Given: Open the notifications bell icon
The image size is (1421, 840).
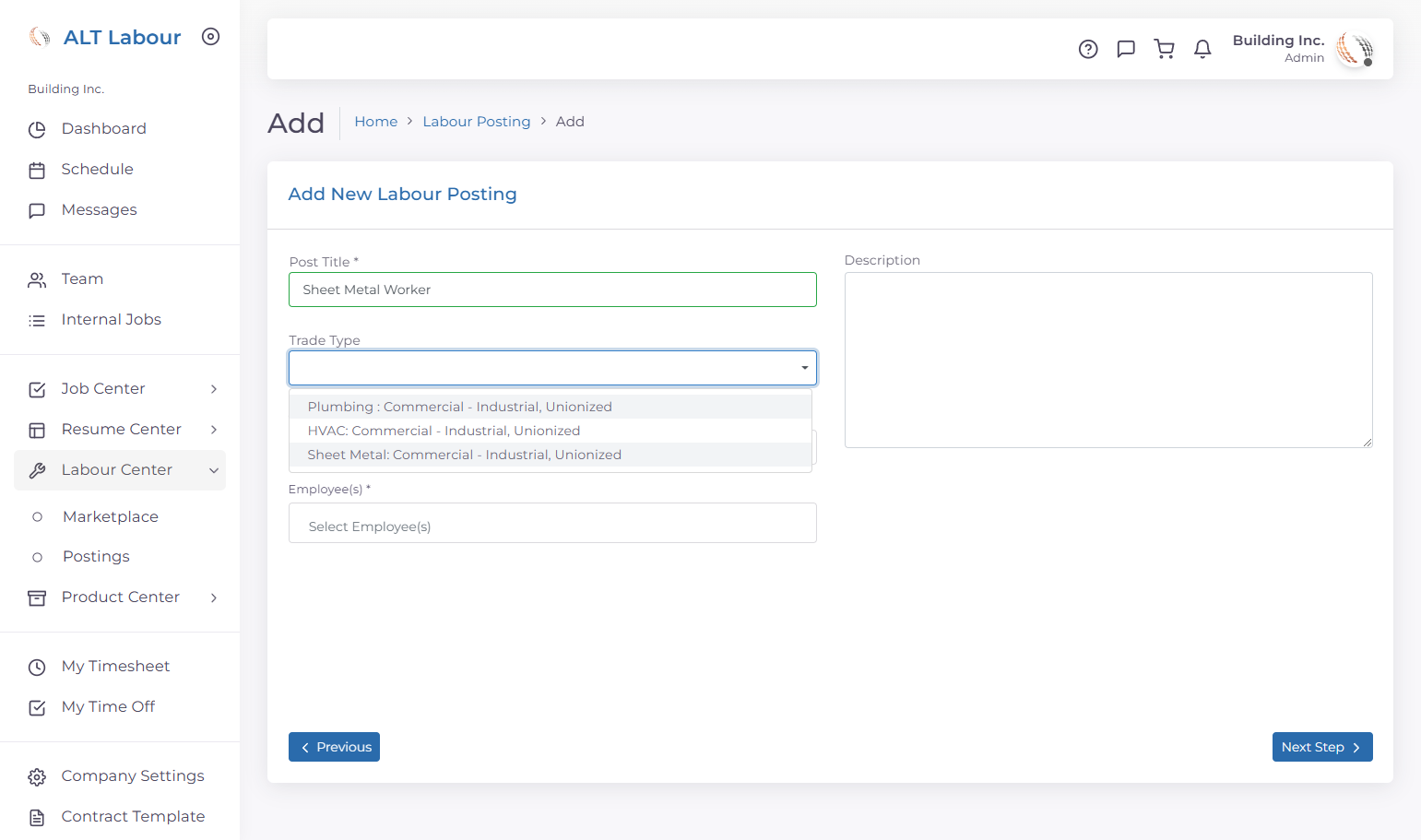Looking at the screenshot, I should tap(1202, 49).
